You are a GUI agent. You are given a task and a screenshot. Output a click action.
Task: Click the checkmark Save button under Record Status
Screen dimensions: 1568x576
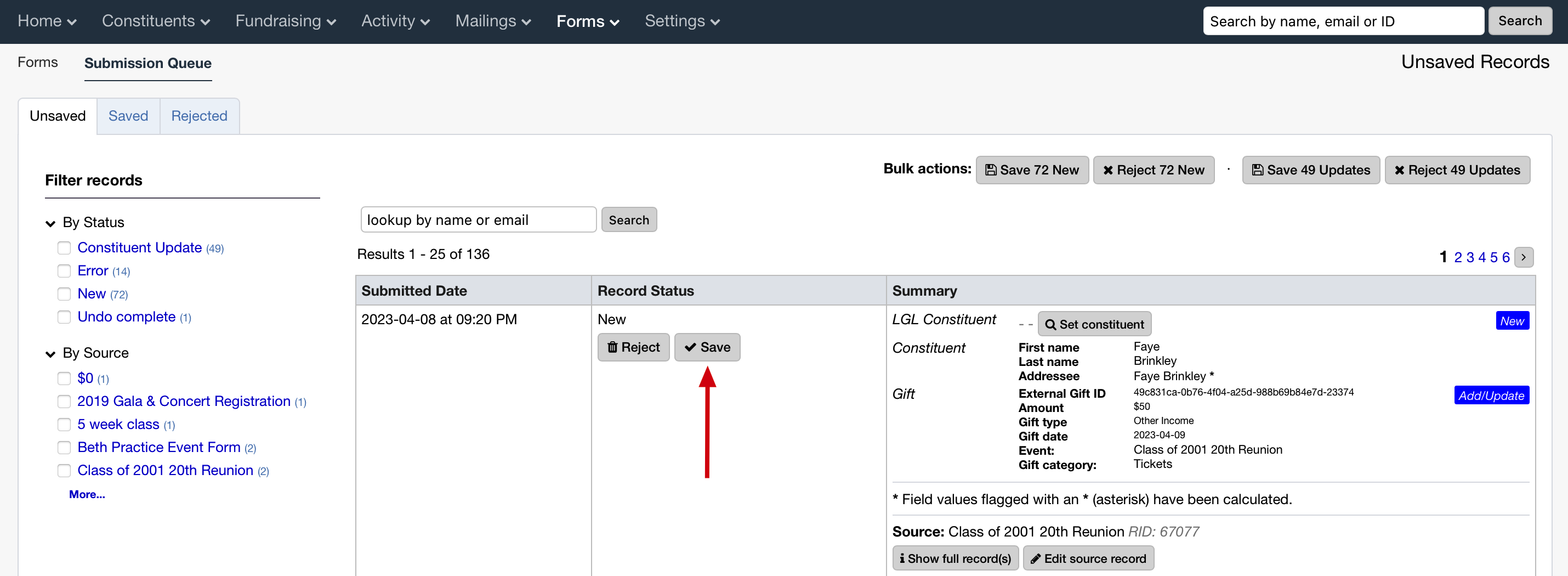click(x=691, y=347)
